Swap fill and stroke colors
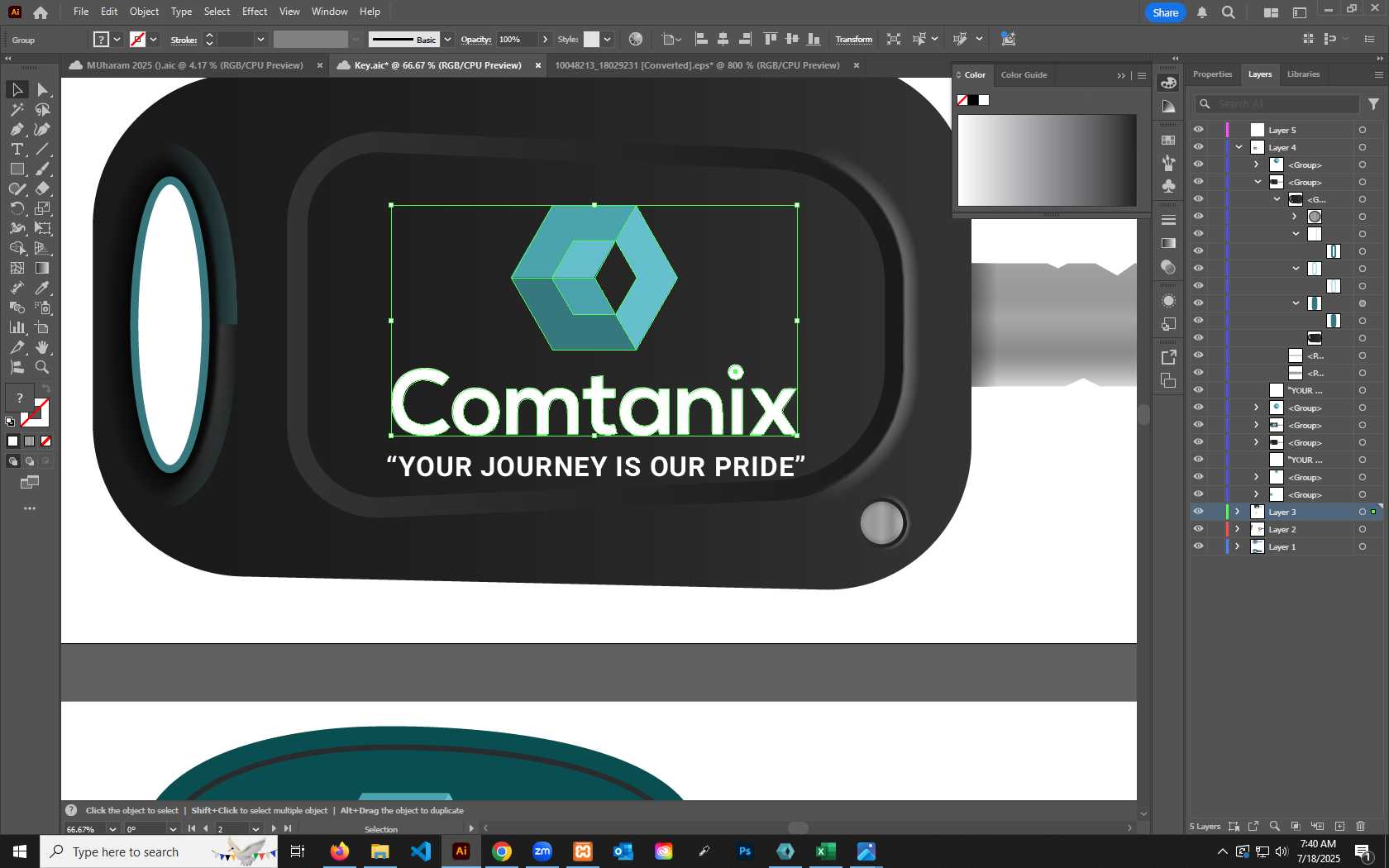Image resolution: width=1389 pixels, height=868 pixels. [x=46, y=389]
